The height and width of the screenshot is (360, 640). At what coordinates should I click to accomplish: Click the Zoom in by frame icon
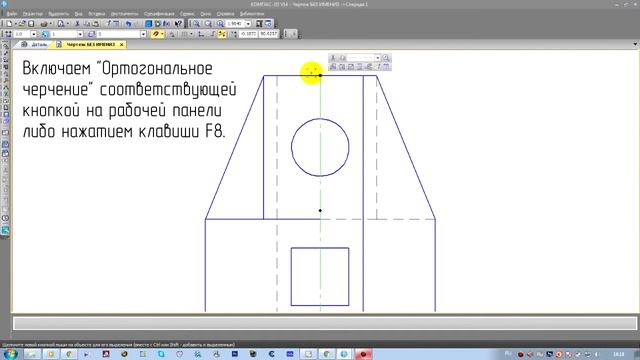(x=208, y=24)
